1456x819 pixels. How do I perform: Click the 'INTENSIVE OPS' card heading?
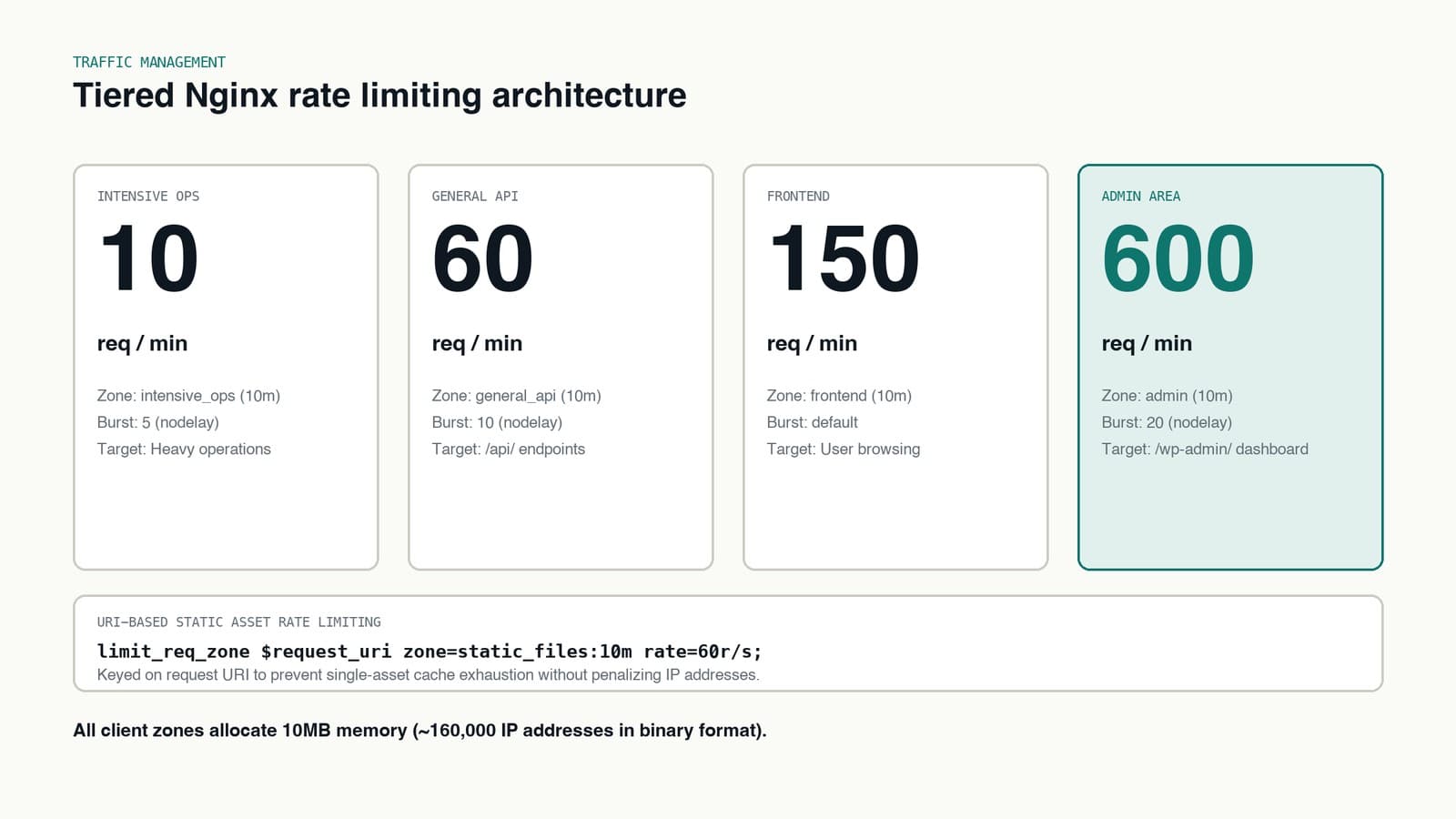(x=148, y=196)
